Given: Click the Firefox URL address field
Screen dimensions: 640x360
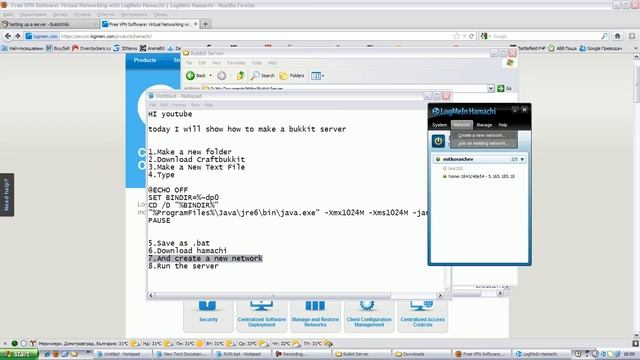Looking at the screenshot, I should [255, 36].
